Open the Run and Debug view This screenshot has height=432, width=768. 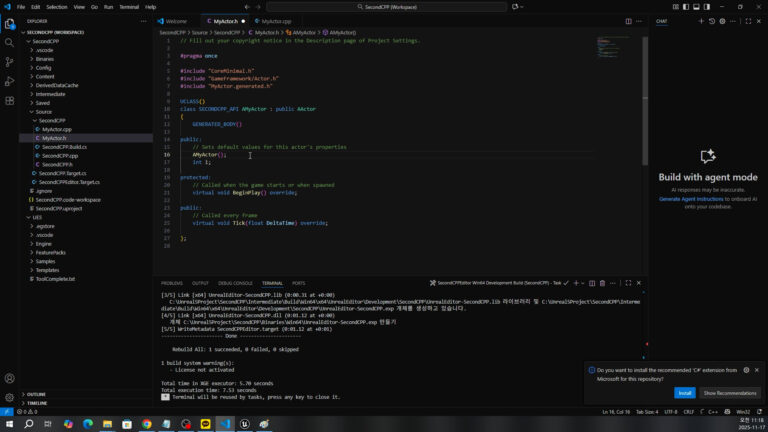[x=10, y=81]
